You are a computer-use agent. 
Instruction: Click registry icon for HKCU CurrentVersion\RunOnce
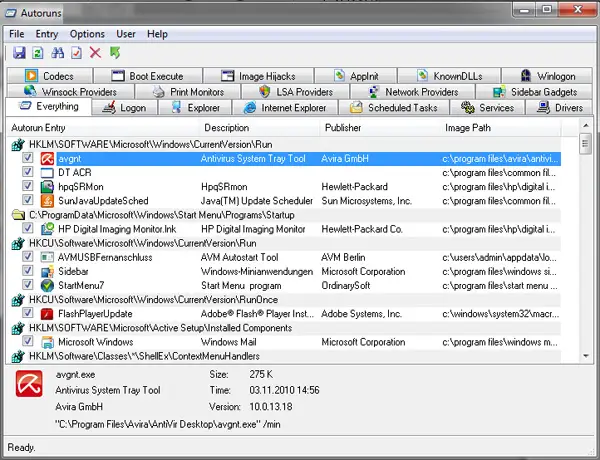(18, 300)
